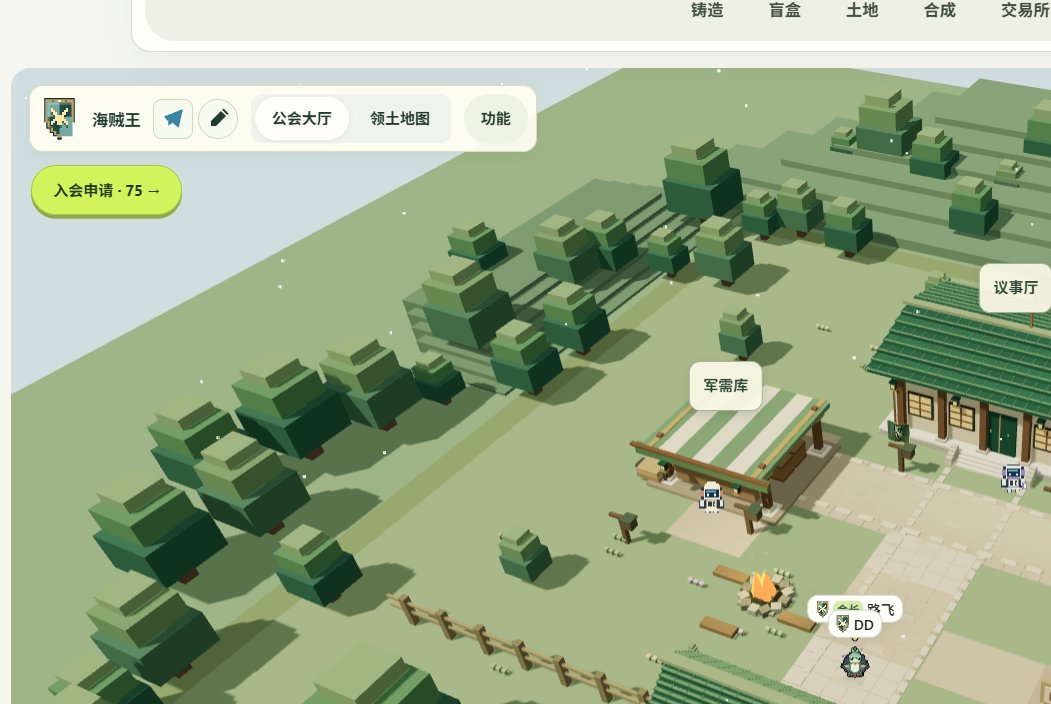1051x704 pixels.
Task: Open the Telegram paper-plane icon
Action: 173,119
